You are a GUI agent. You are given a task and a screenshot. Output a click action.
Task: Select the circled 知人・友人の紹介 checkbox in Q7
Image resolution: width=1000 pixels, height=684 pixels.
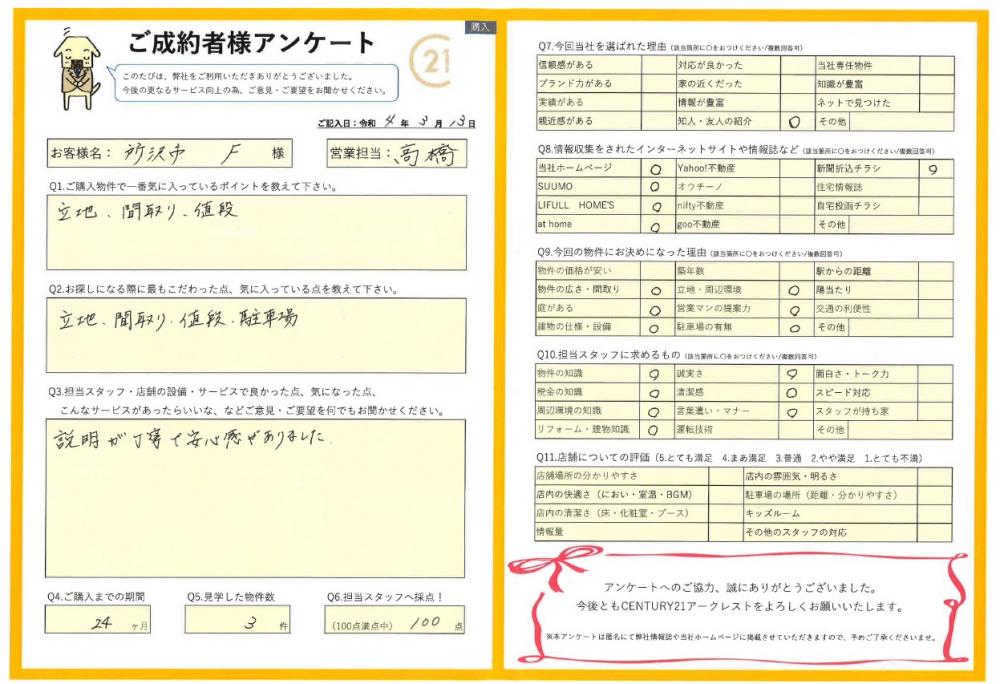[794, 120]
